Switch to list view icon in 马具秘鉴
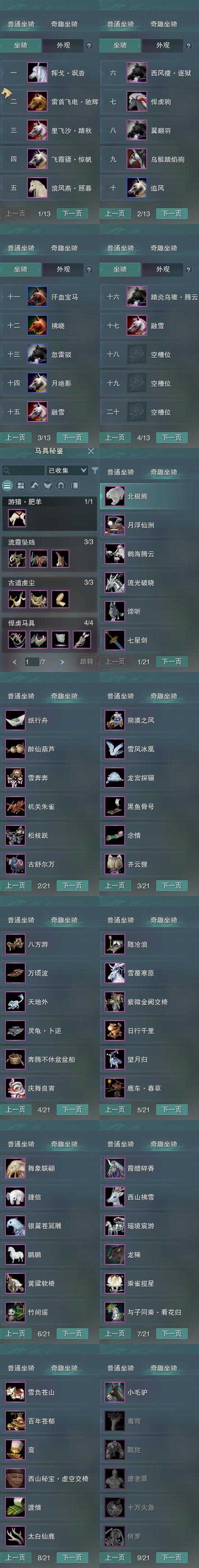Screen dimensions: 199x1568 [x=7, y=486]
